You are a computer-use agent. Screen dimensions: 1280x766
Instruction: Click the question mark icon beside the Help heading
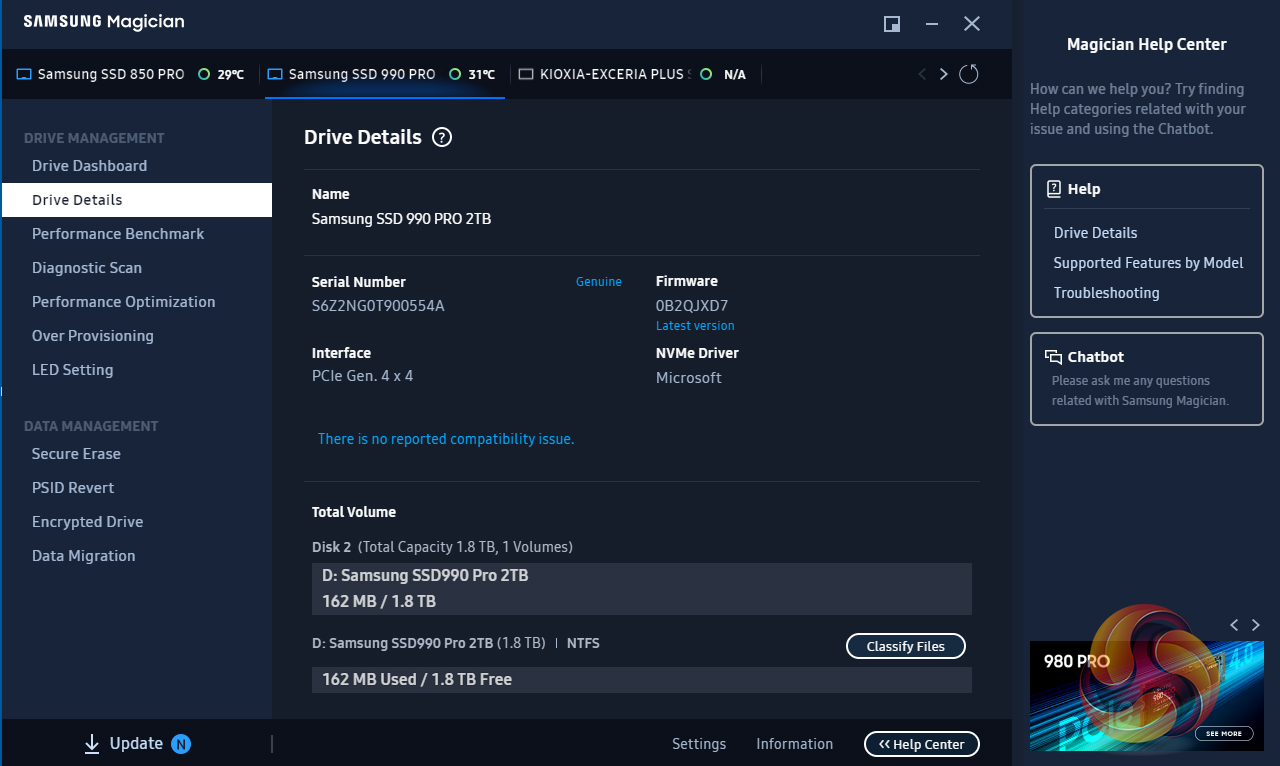point(1053,189)
